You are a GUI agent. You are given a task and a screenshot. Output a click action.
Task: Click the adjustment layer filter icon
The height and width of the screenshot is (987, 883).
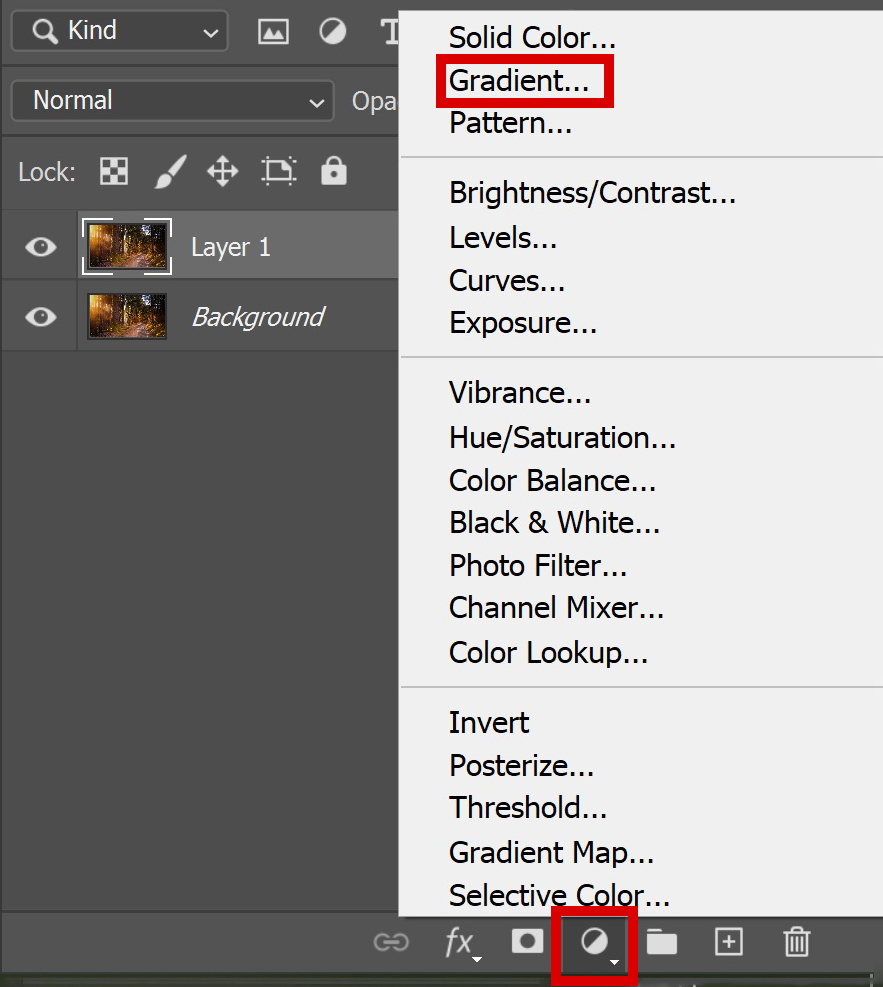tap(332, 31)
